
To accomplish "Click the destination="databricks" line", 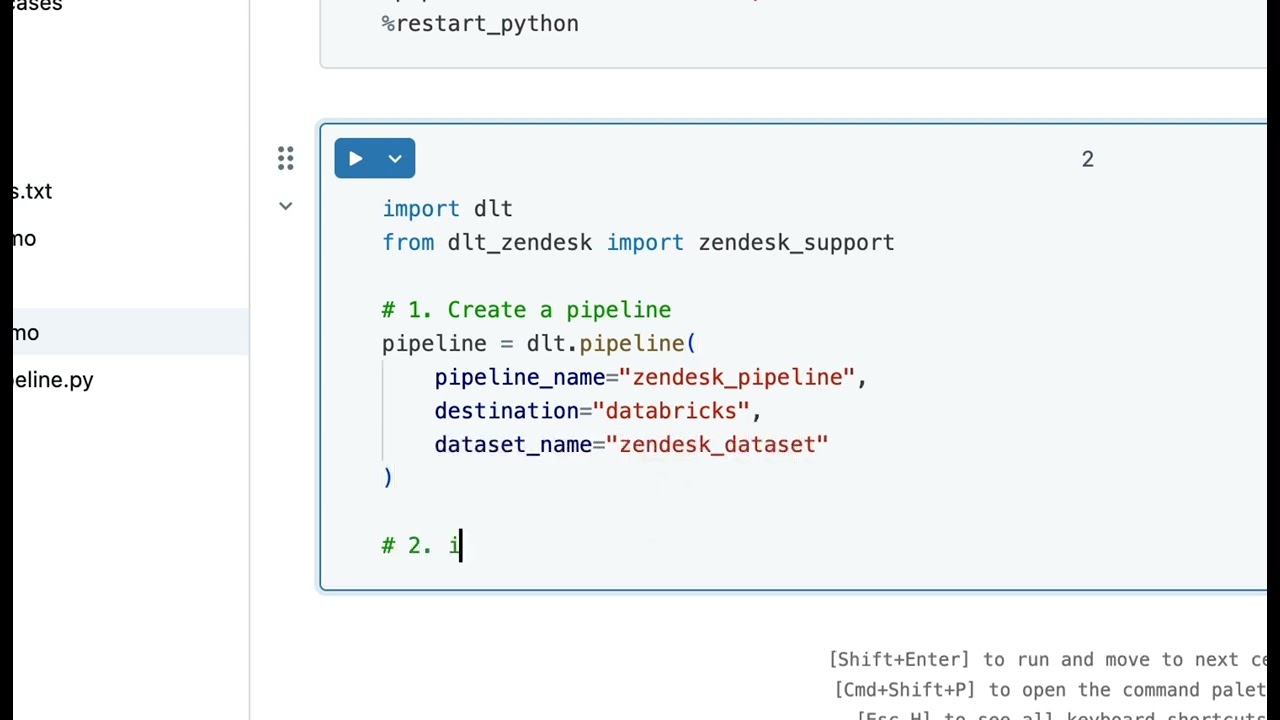I will pos(598,411).
